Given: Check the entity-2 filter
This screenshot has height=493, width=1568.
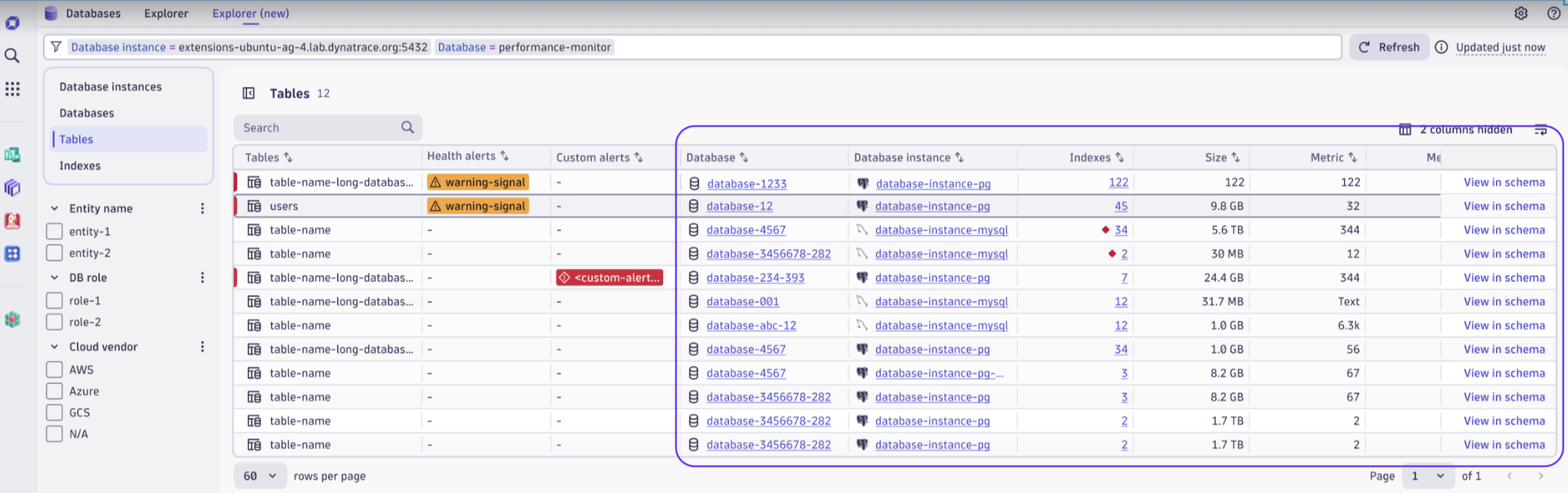Looking at the screenshot, I should (54, 253).
